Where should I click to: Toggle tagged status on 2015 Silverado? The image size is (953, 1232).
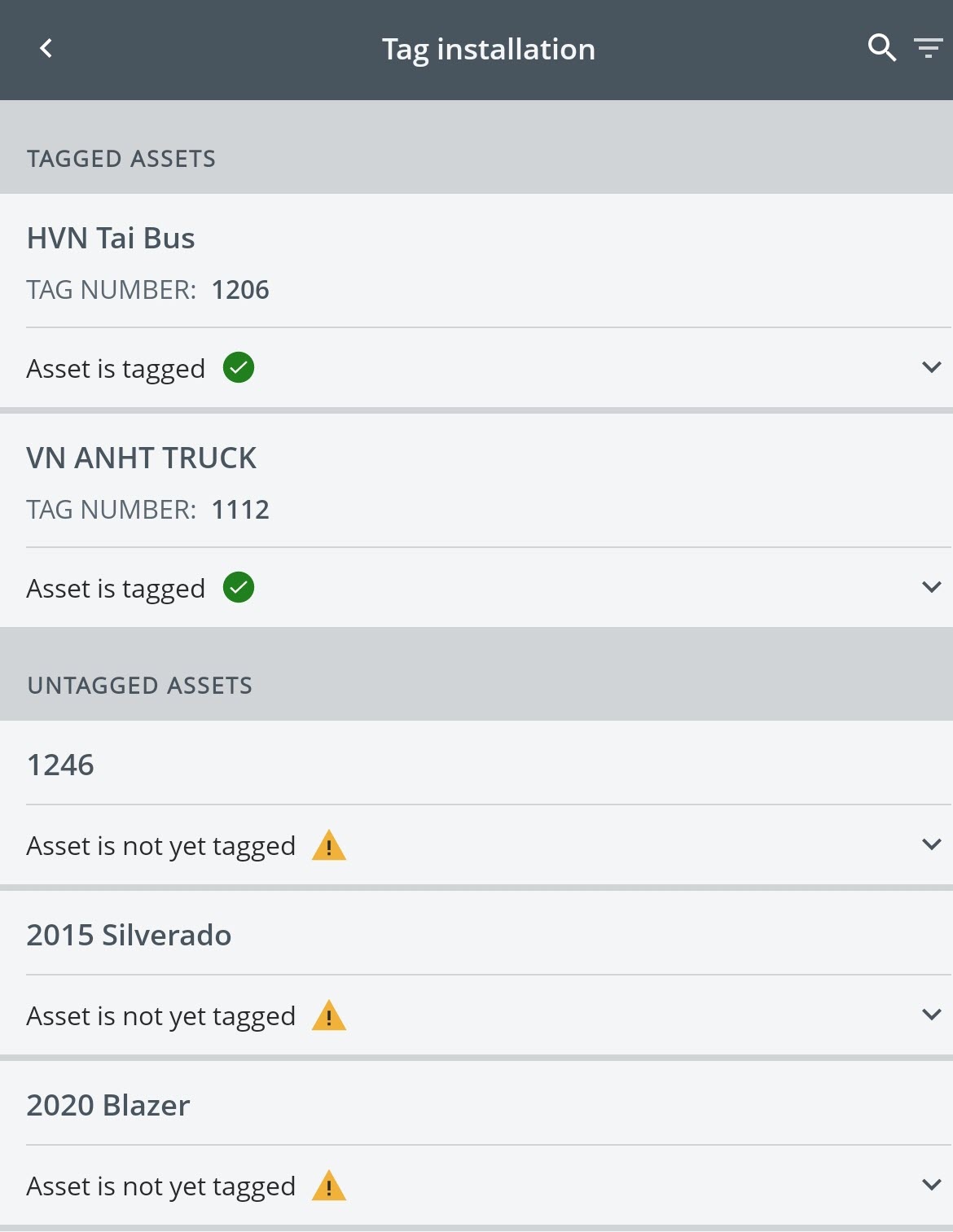click(x=160, y=1015)
